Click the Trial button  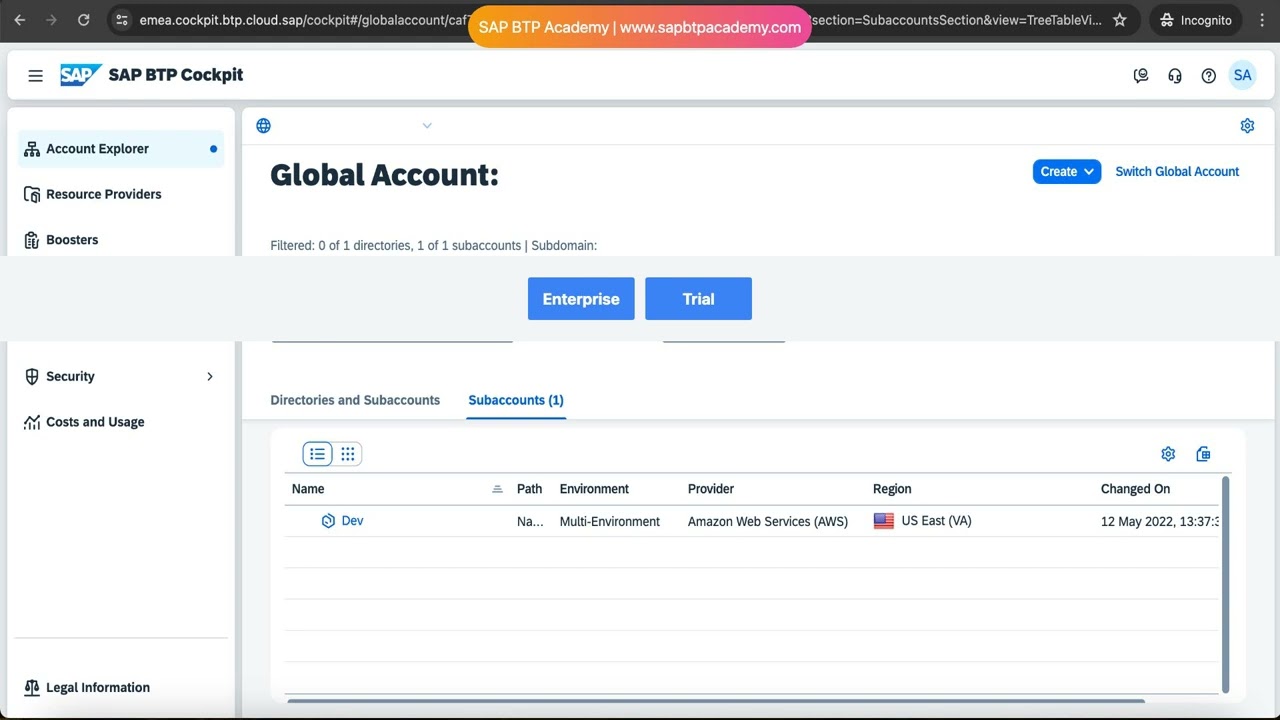[x=698, y=299]
